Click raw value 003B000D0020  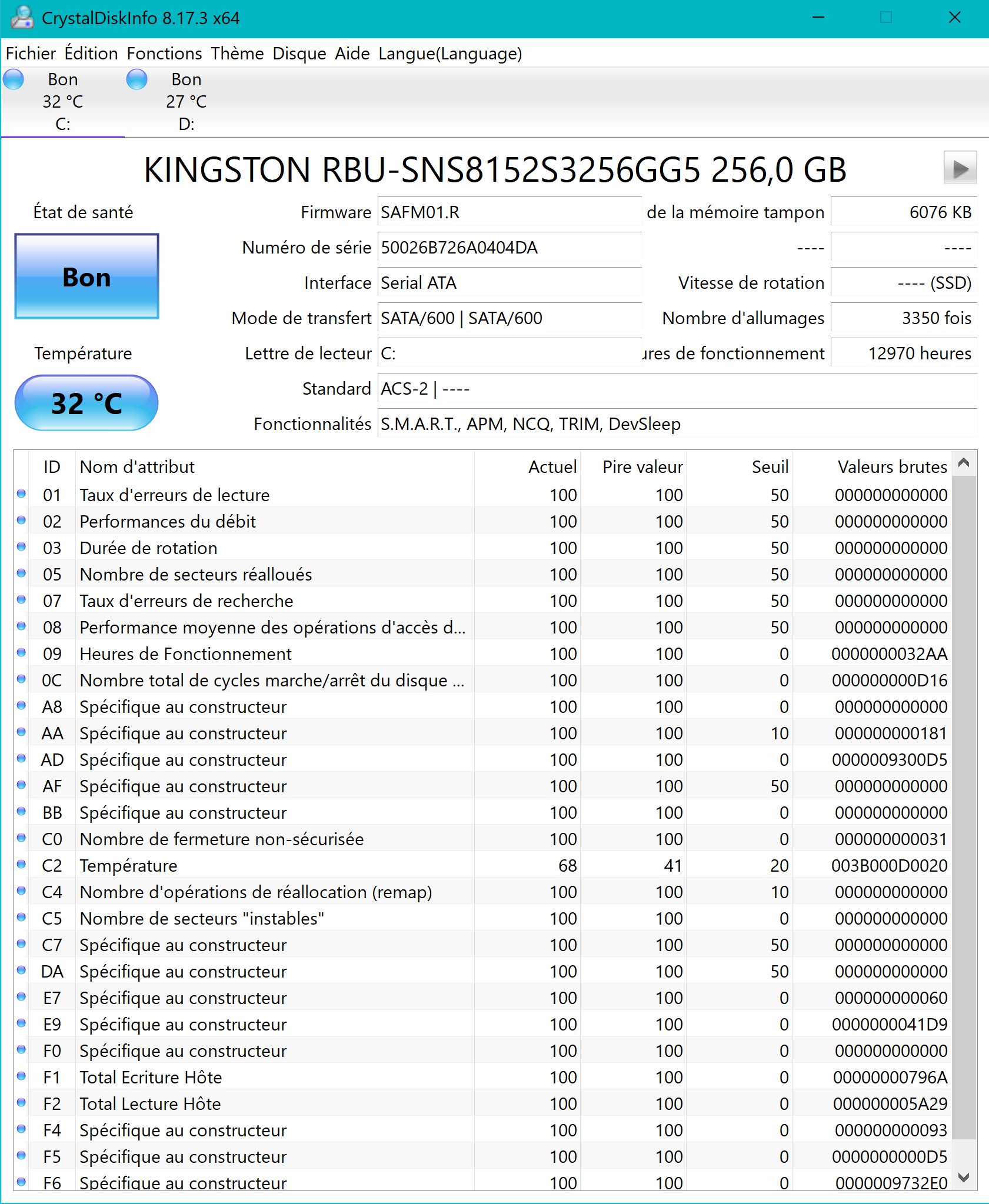890,865
